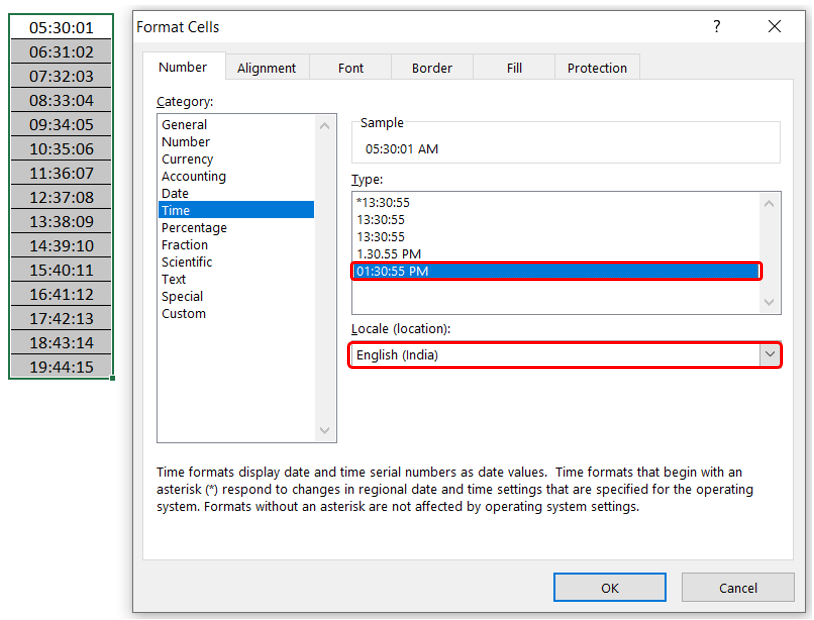
Task: Click the down scroll arrow of Type list
Action: coord(769,301)
